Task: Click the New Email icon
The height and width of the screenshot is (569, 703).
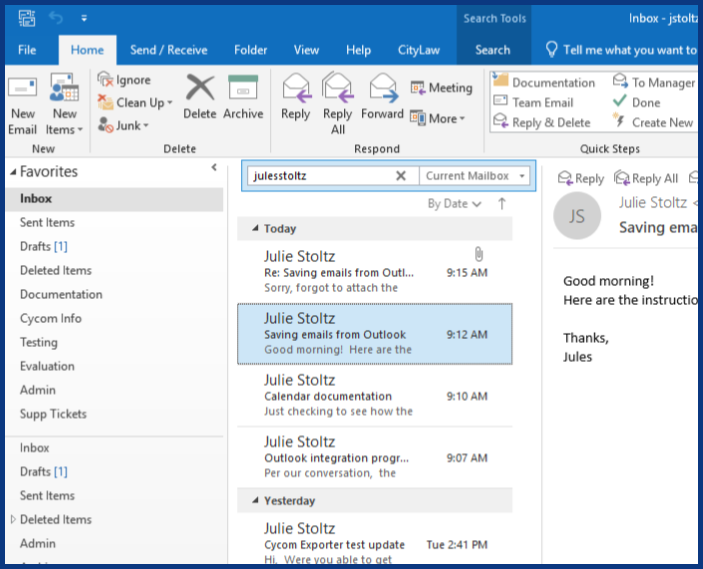Action: [22, 105]
